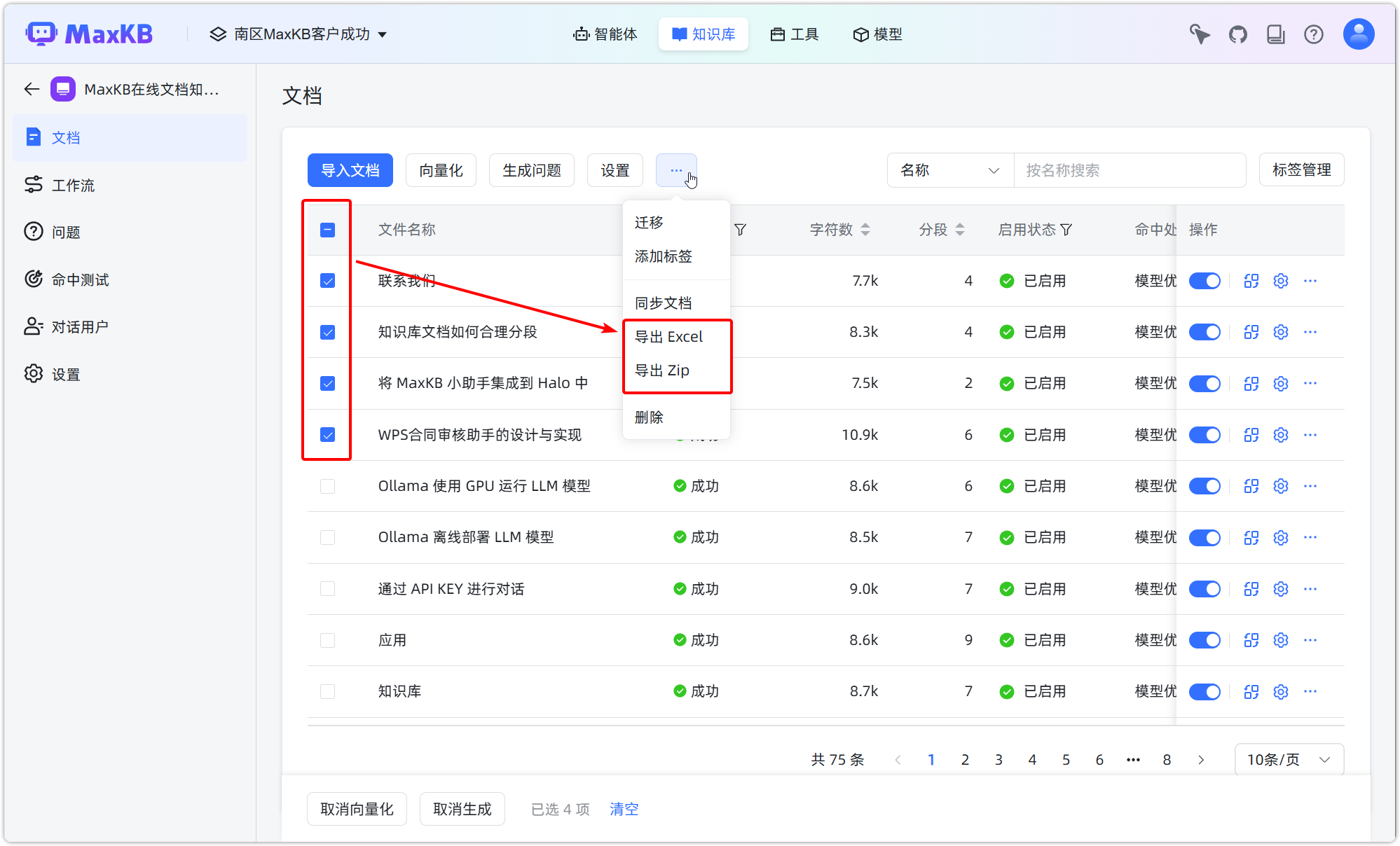This screenshot has height=846, width=1400.
Task: Open MaxKB's GitHub repository icon
Action: [x=1237, y=34]
